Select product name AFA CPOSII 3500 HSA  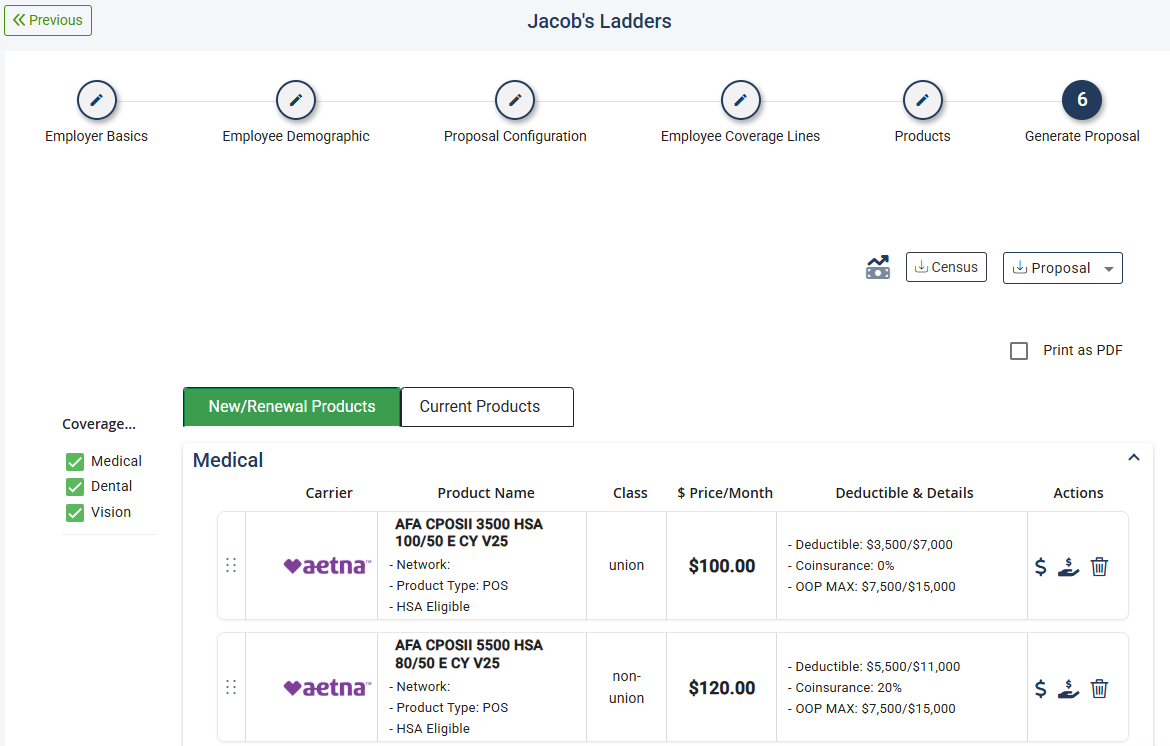click(x=469, y=533)
